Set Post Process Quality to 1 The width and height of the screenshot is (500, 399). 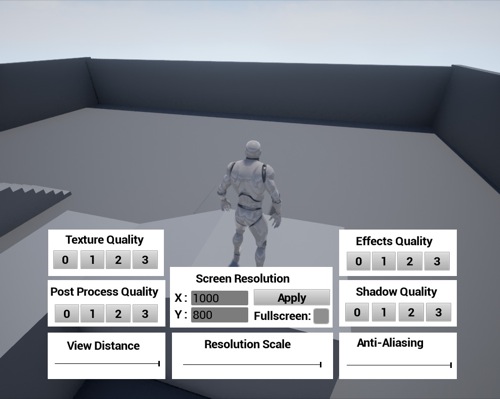pyautogui.click(x=92, y=313)
